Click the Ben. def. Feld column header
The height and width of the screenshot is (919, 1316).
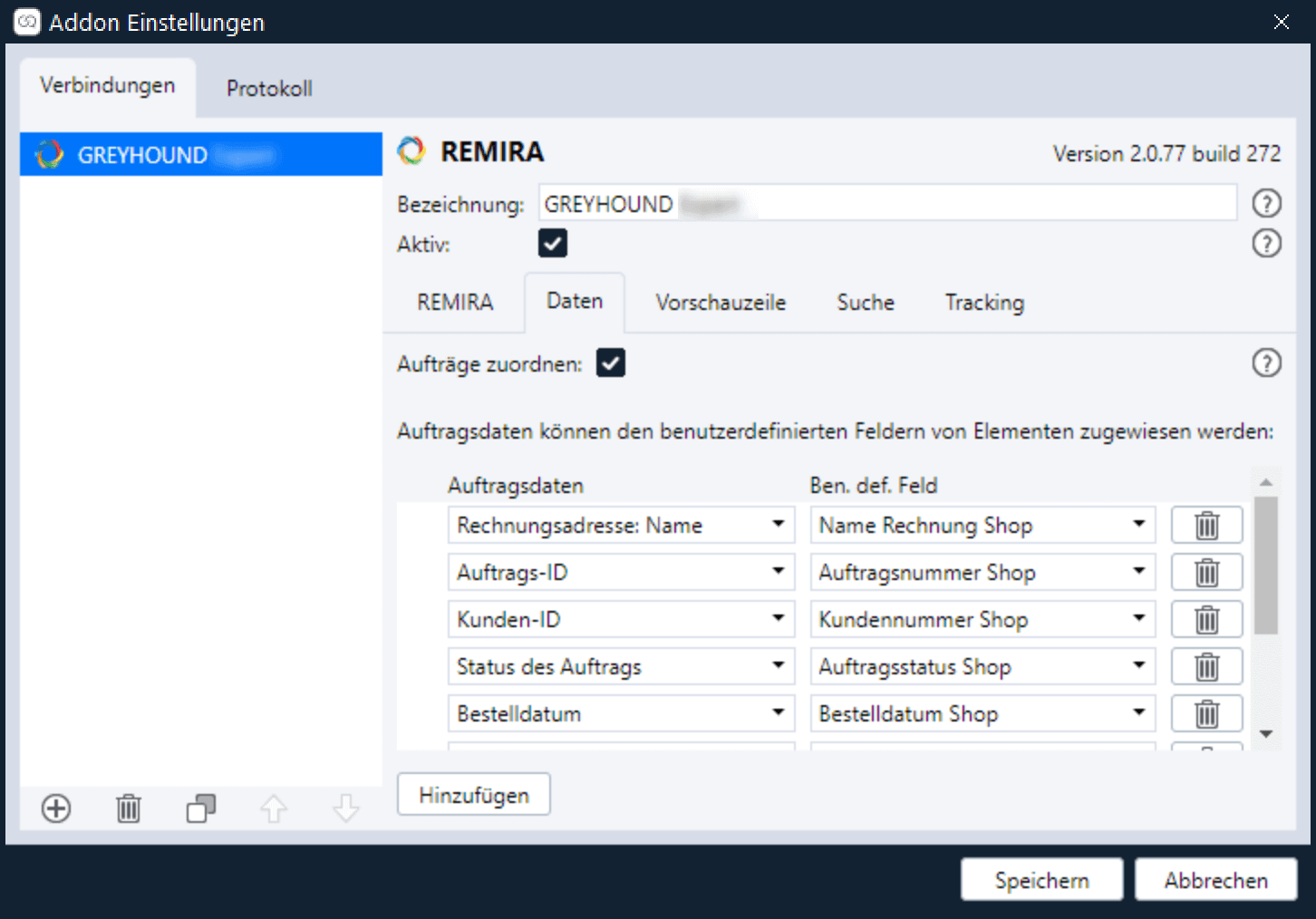click(873, 485)
